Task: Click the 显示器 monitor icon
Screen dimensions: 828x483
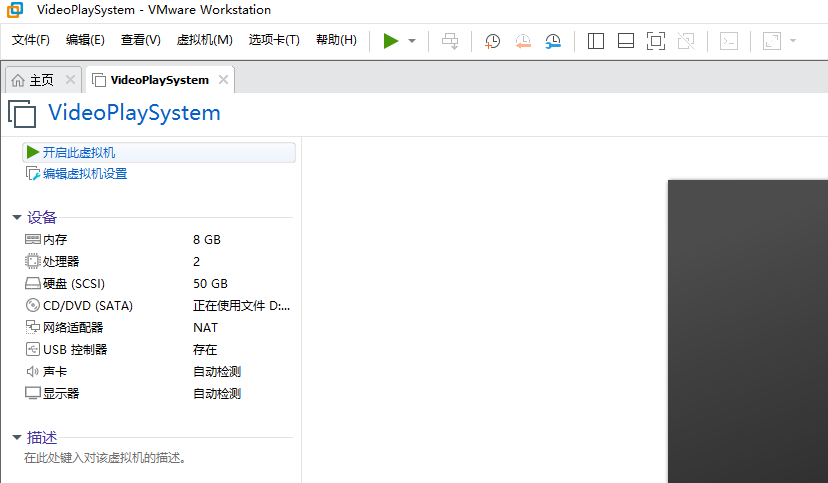Action: [33, 393]
